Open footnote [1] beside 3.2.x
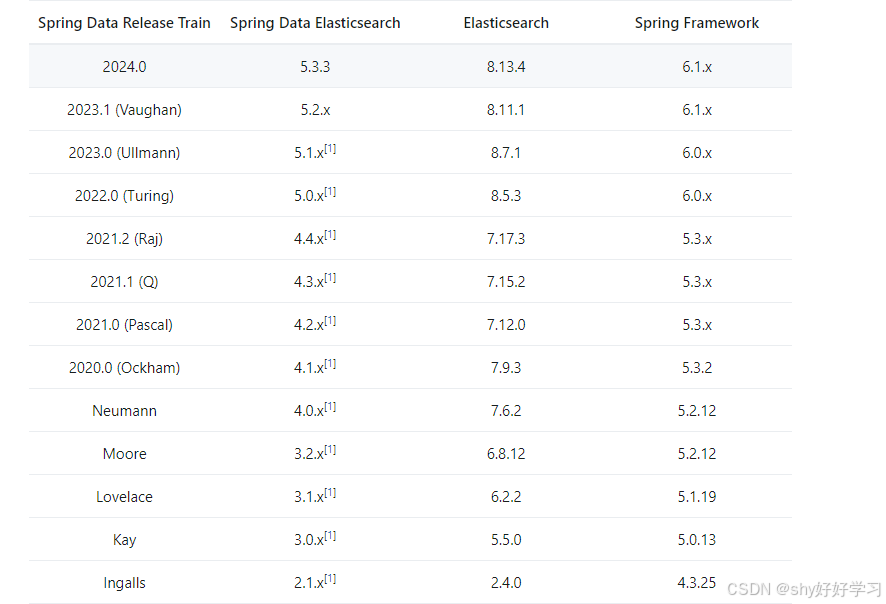Screen dimensions: 886x604 coord(330,449)
